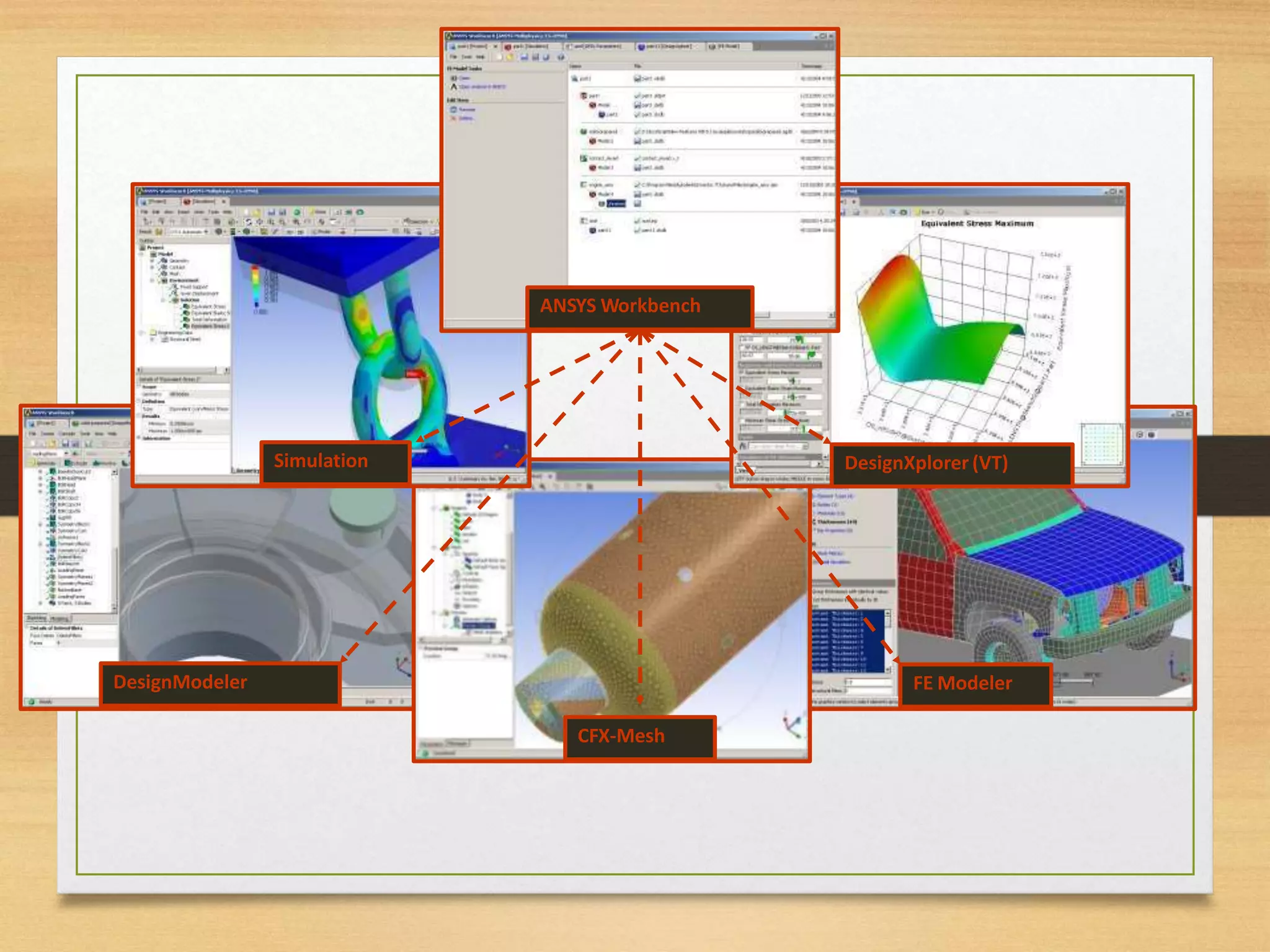The height and width of the screenshot is (952, 1270).
Task: Switch to the Modeling tab in DesignModeler
Action: tap(60, 618)
